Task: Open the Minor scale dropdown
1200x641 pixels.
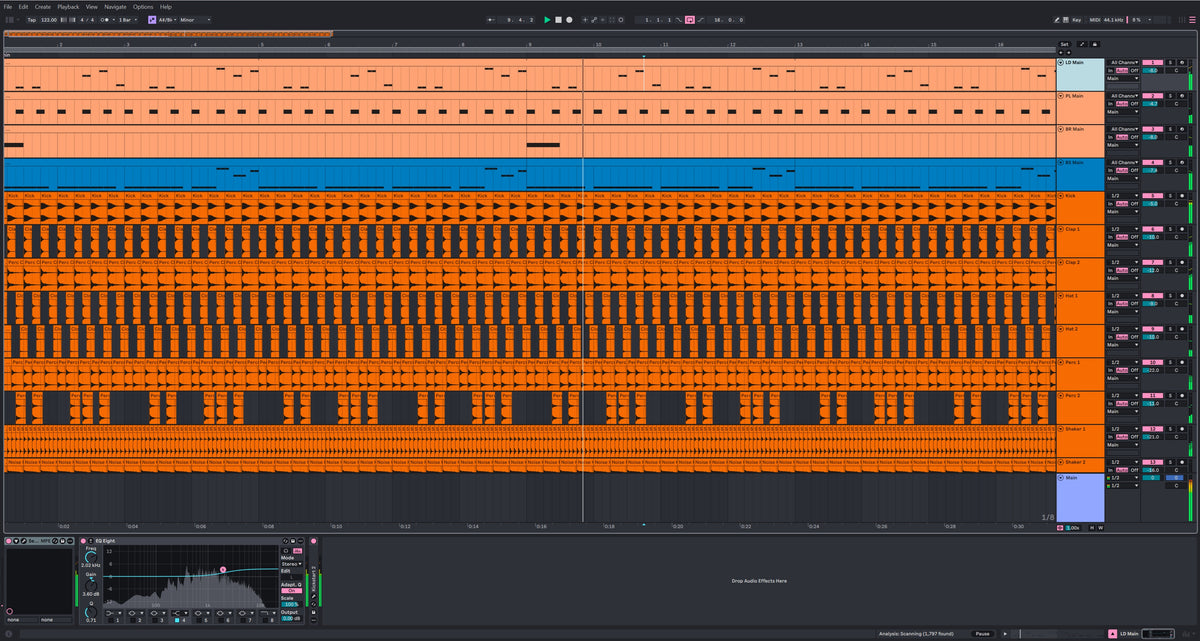Action: [x=195, y=19]
